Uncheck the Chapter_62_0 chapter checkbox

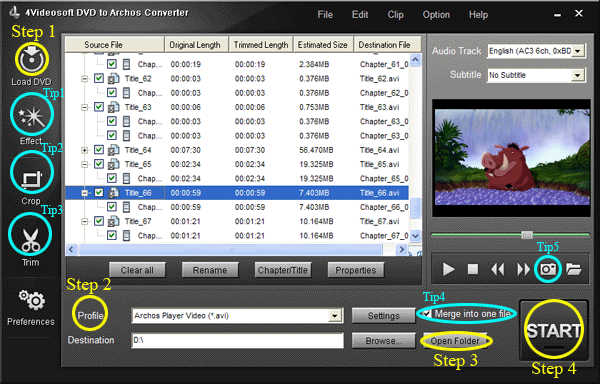tap(112, 93)
